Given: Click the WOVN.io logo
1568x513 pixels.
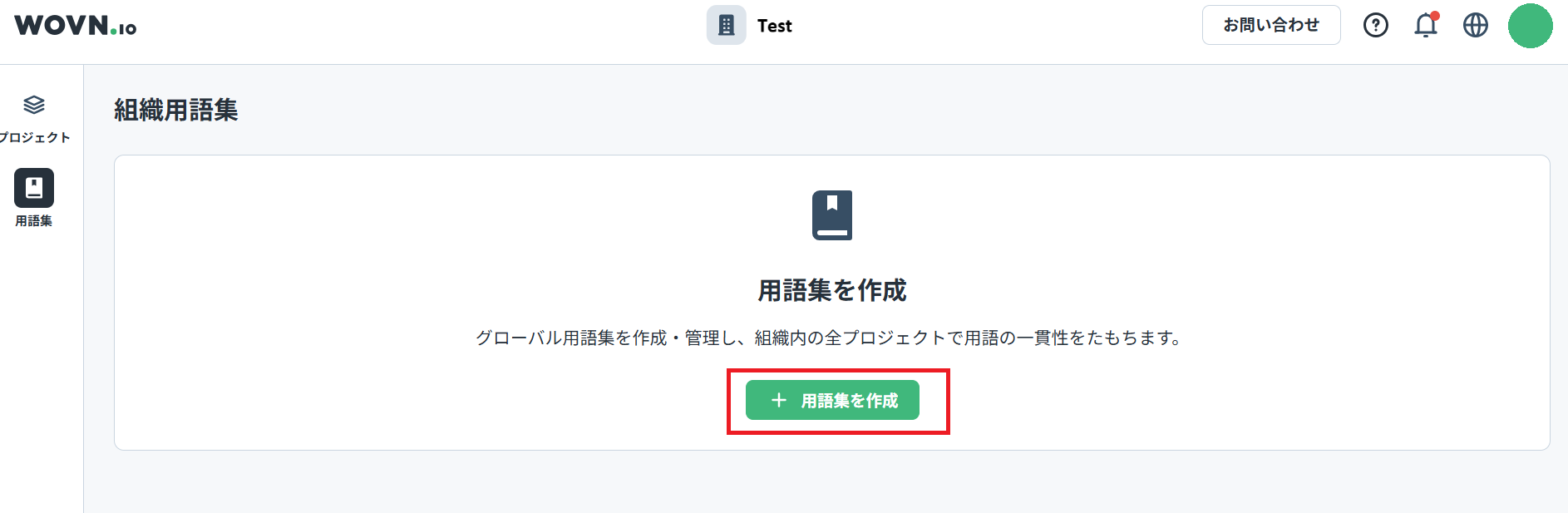Looking at the screenshot, I should [x=73, y=25].
